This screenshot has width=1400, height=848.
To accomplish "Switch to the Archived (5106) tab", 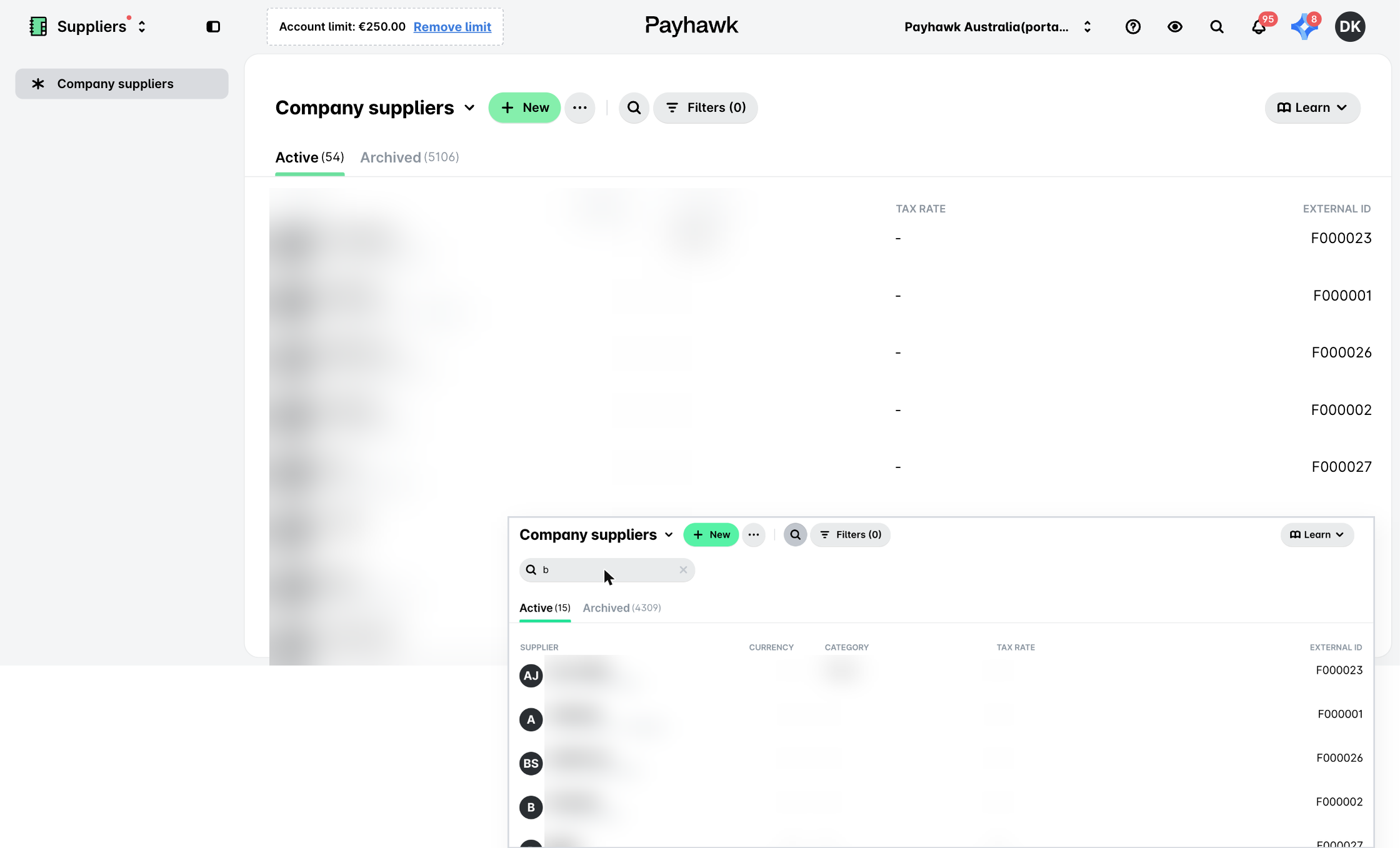I will pyautogui.click(x=409, y=157).
